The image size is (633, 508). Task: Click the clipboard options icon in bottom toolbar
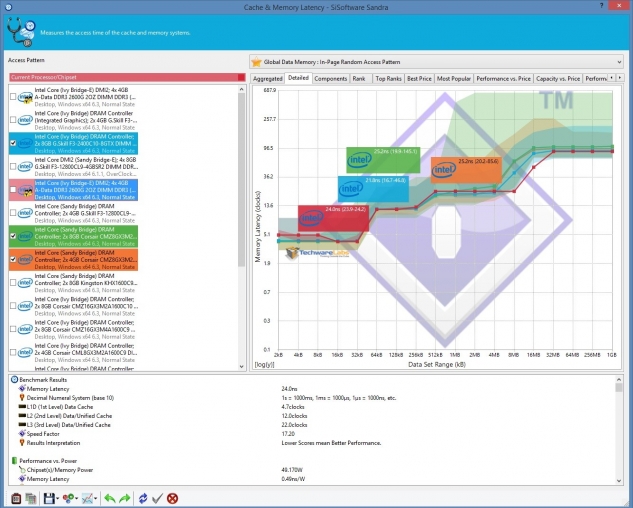(16, 498)
